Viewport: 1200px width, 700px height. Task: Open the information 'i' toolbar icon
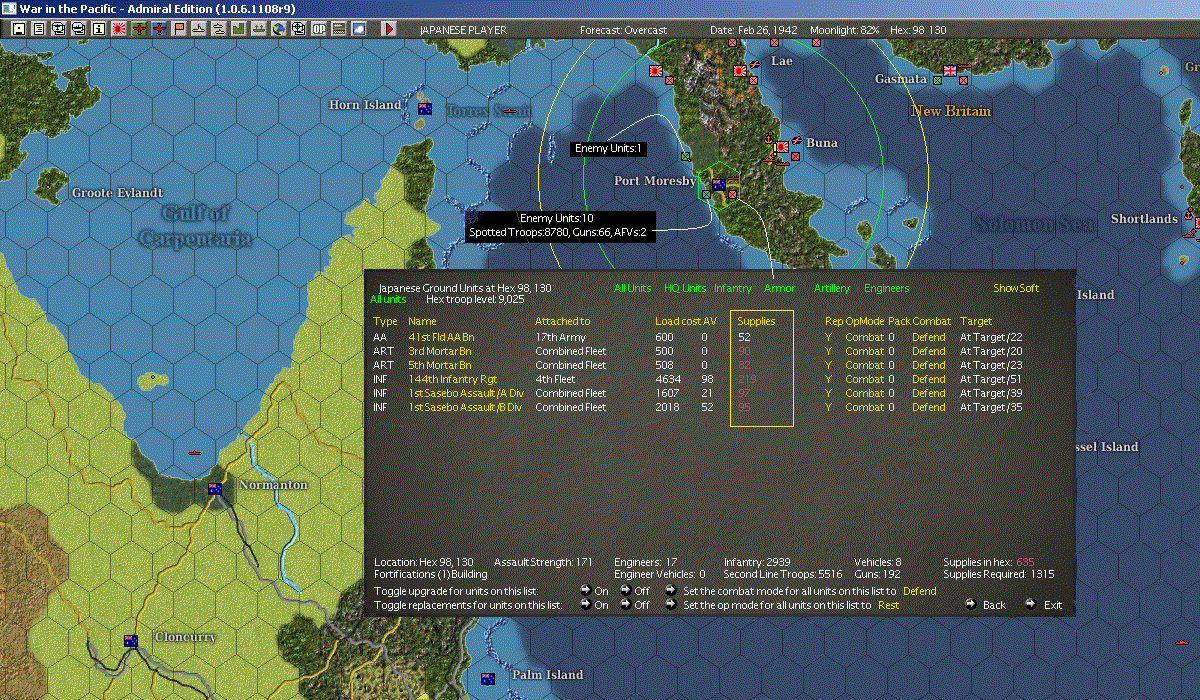tap(99, 29)
